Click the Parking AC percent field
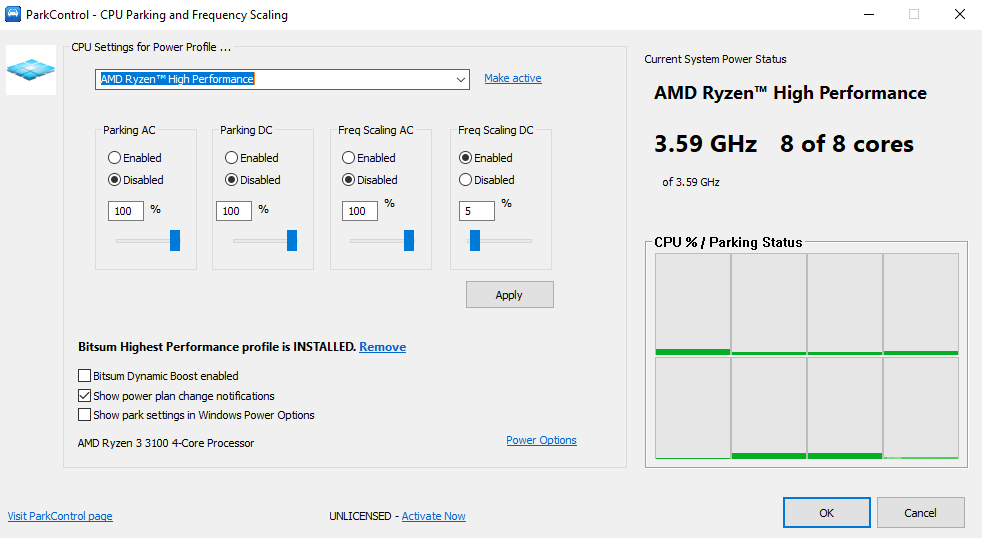Screen dimensions: 982x538 [x=125, y=211]
